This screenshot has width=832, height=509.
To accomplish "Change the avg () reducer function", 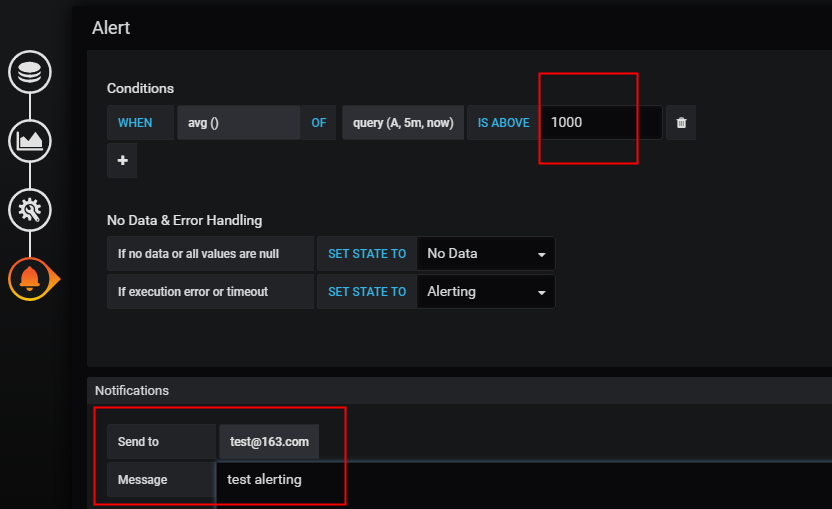I will pyautogui.click(x=238, y=123).
